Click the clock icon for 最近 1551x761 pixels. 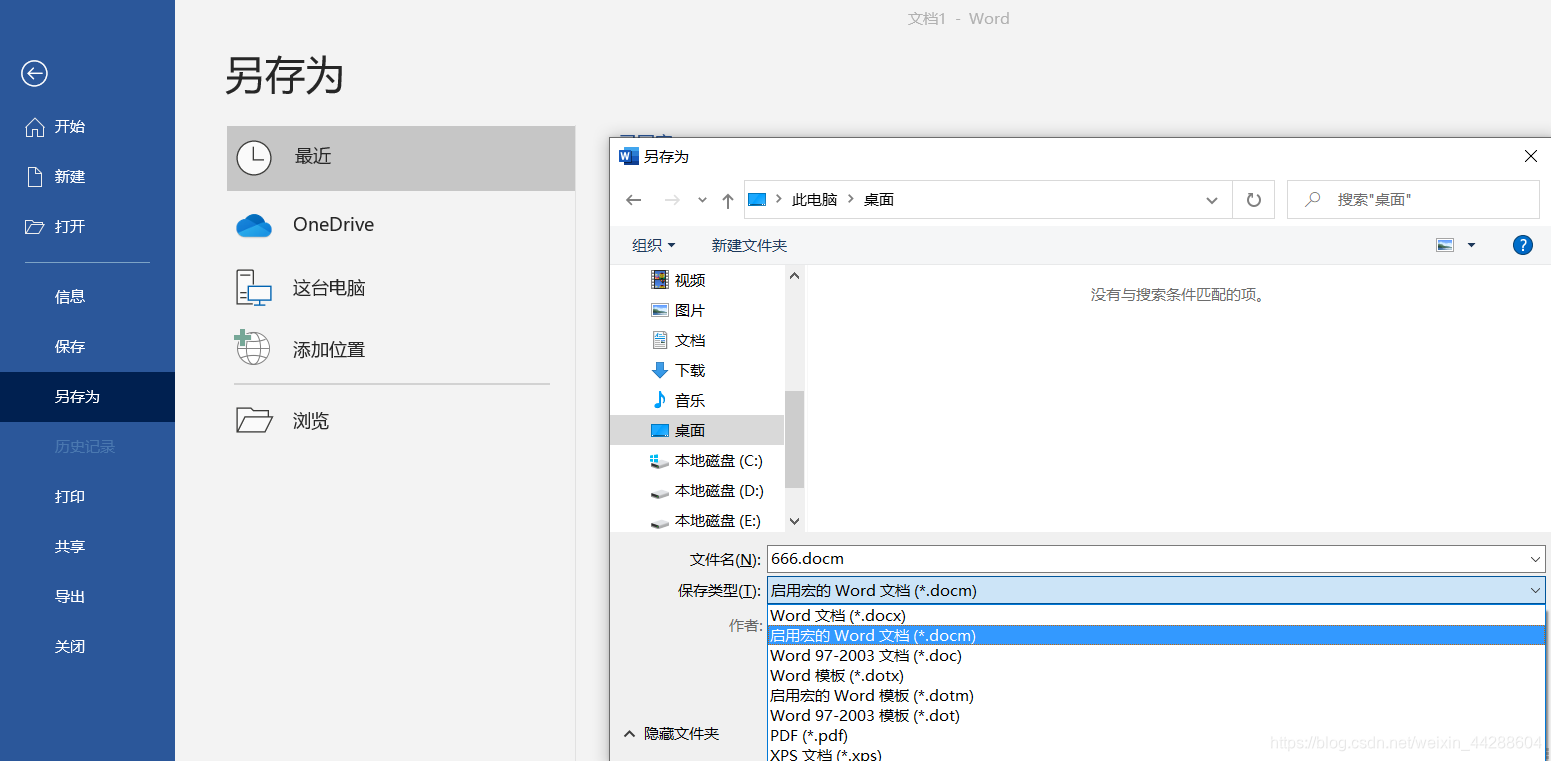point(254,157)
